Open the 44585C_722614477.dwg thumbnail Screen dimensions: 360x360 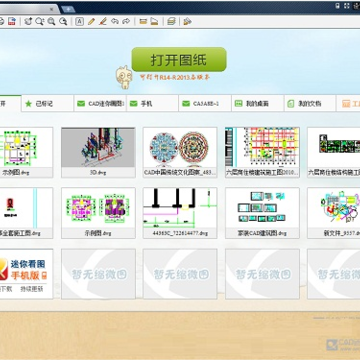(x=180, y=213)
